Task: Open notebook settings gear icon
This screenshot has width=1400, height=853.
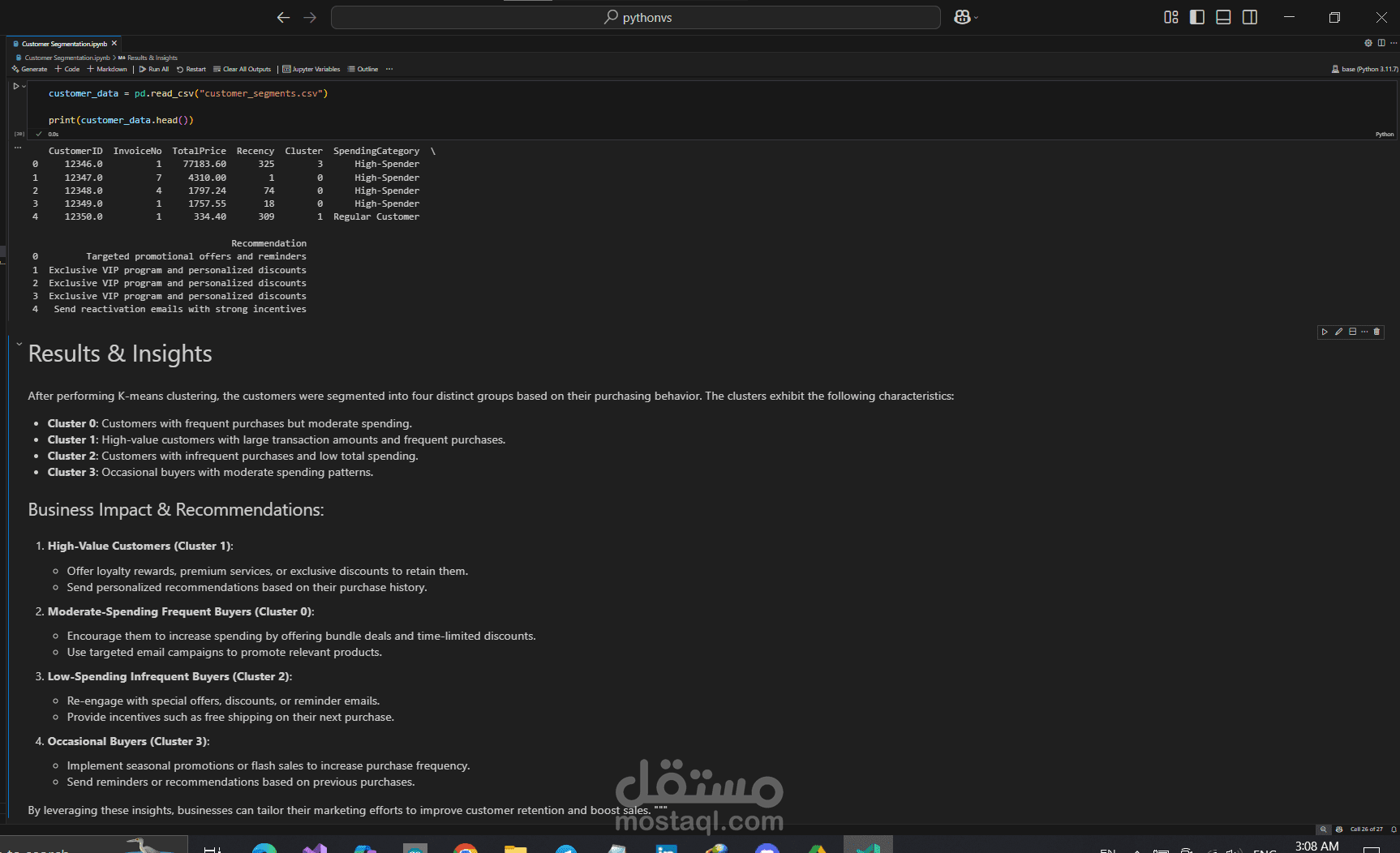Action: pyautogui.click(x=1368, y=43)
